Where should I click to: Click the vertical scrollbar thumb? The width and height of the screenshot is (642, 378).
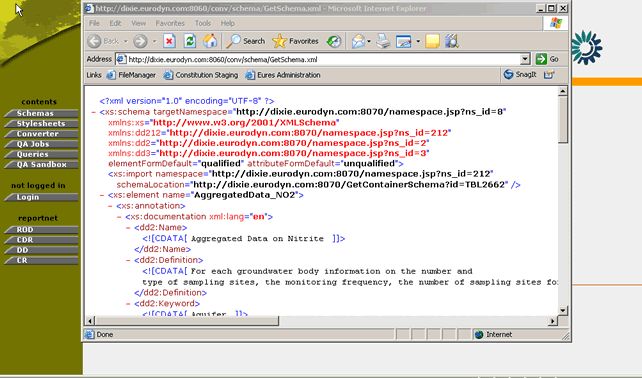563,120
